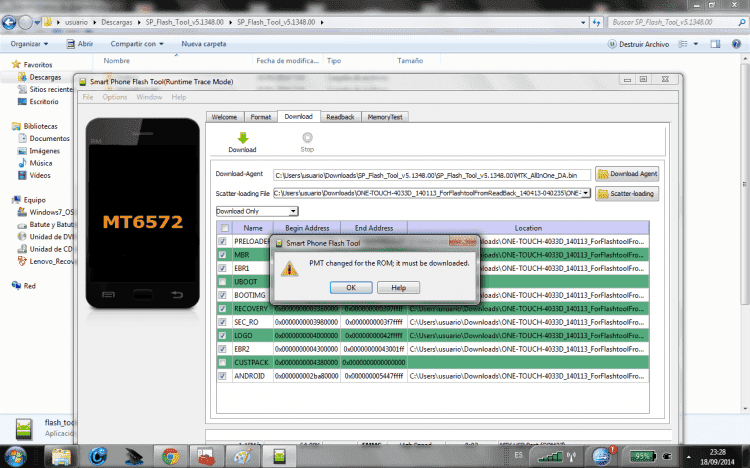Viewport: 750px width, 468px height.
Task: Click the SEC_RO begin address cell 0x000000003980000
Action: click(307, 322)
